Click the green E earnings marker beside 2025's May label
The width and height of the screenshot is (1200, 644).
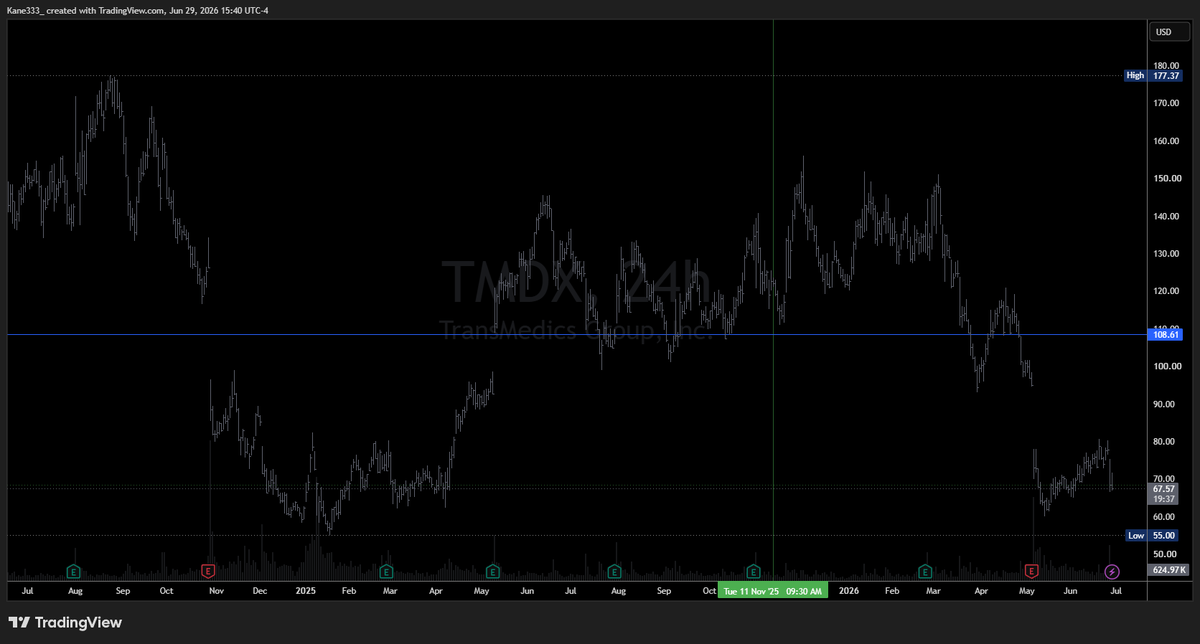493,571
